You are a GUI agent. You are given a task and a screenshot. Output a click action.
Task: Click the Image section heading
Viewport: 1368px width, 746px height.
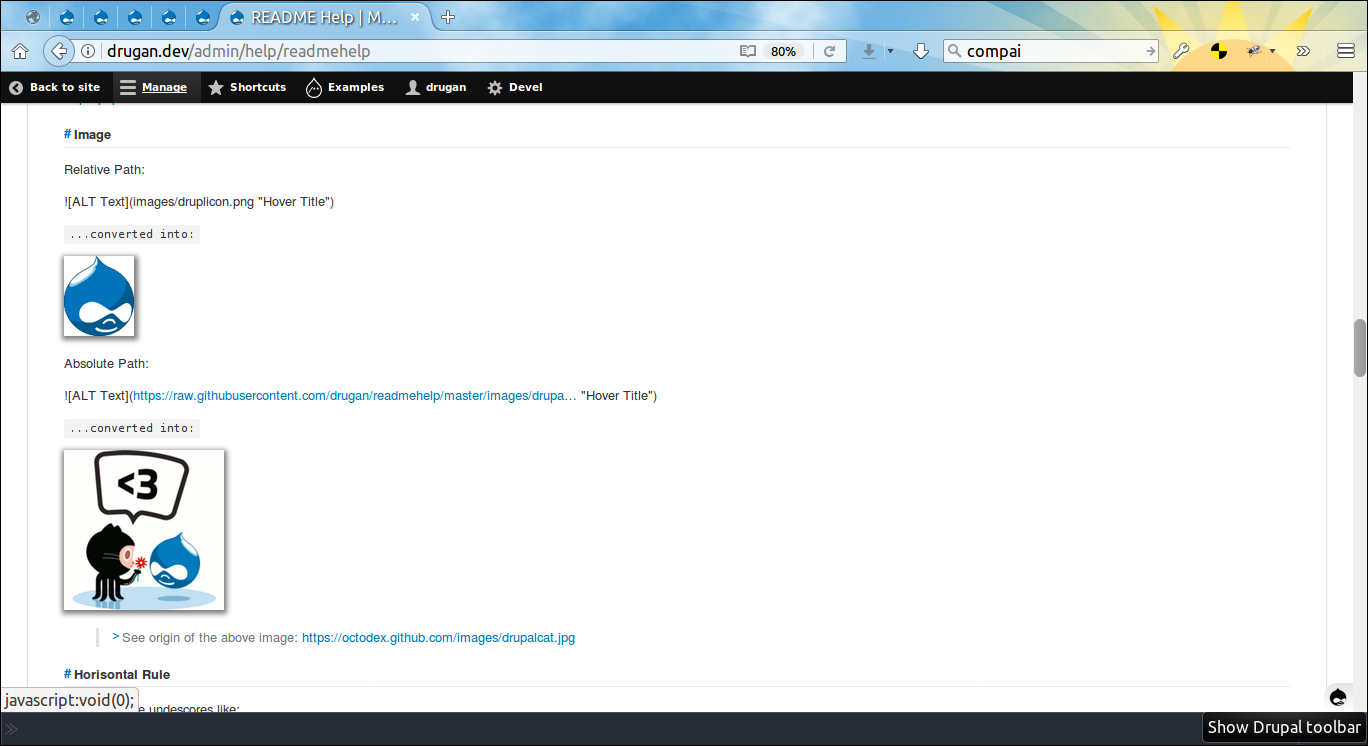coord(92,134)
